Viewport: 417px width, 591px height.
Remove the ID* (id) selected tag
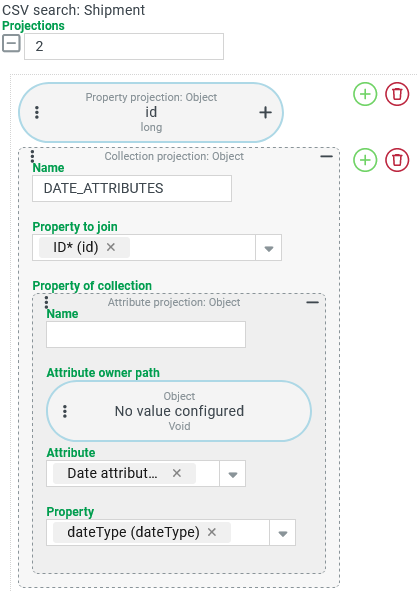coord(111,247)
